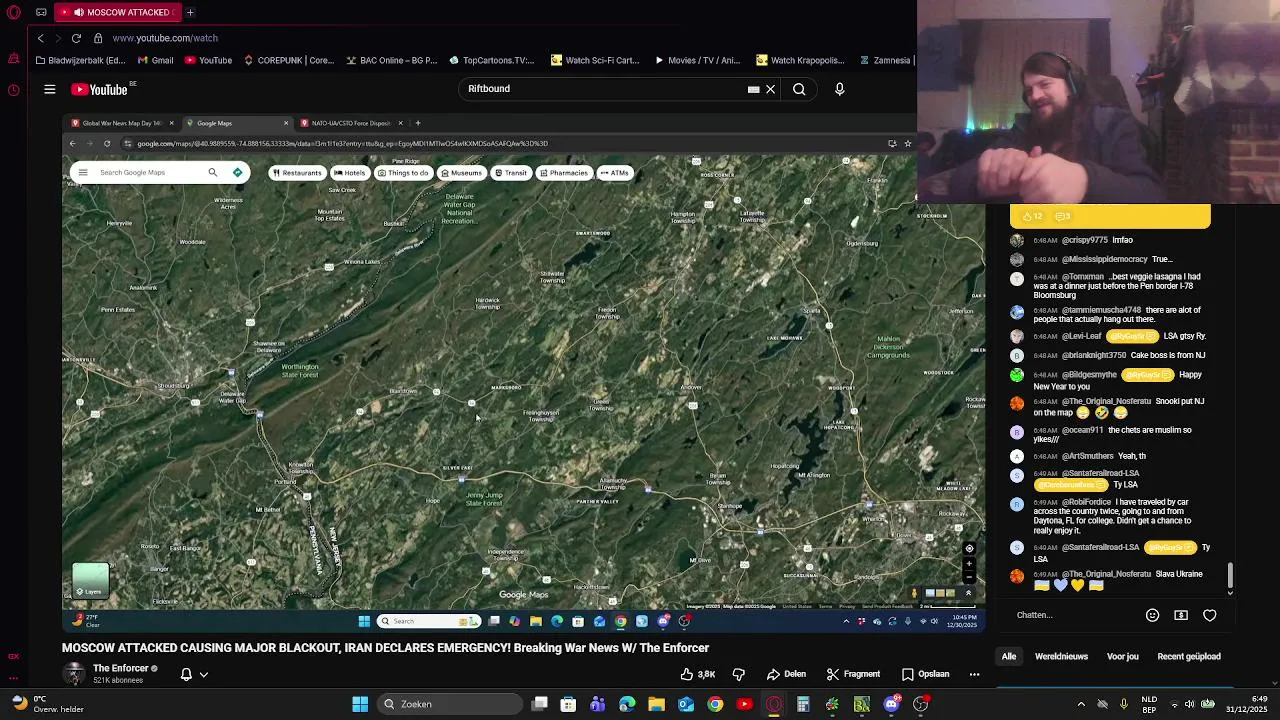Click The Enforcer channel avatar
The width and height of the screenshot is (1280, 720).
pos(74,673)
